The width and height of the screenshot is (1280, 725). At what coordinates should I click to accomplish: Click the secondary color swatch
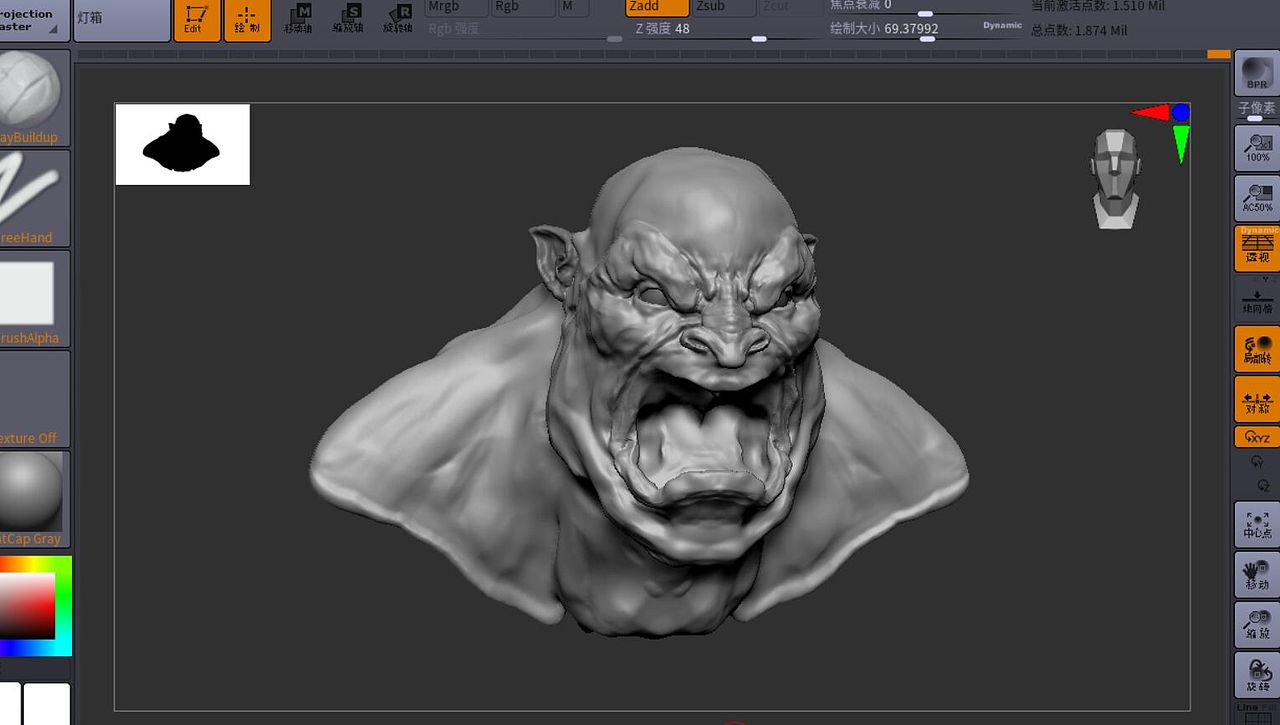pos(10,704)
